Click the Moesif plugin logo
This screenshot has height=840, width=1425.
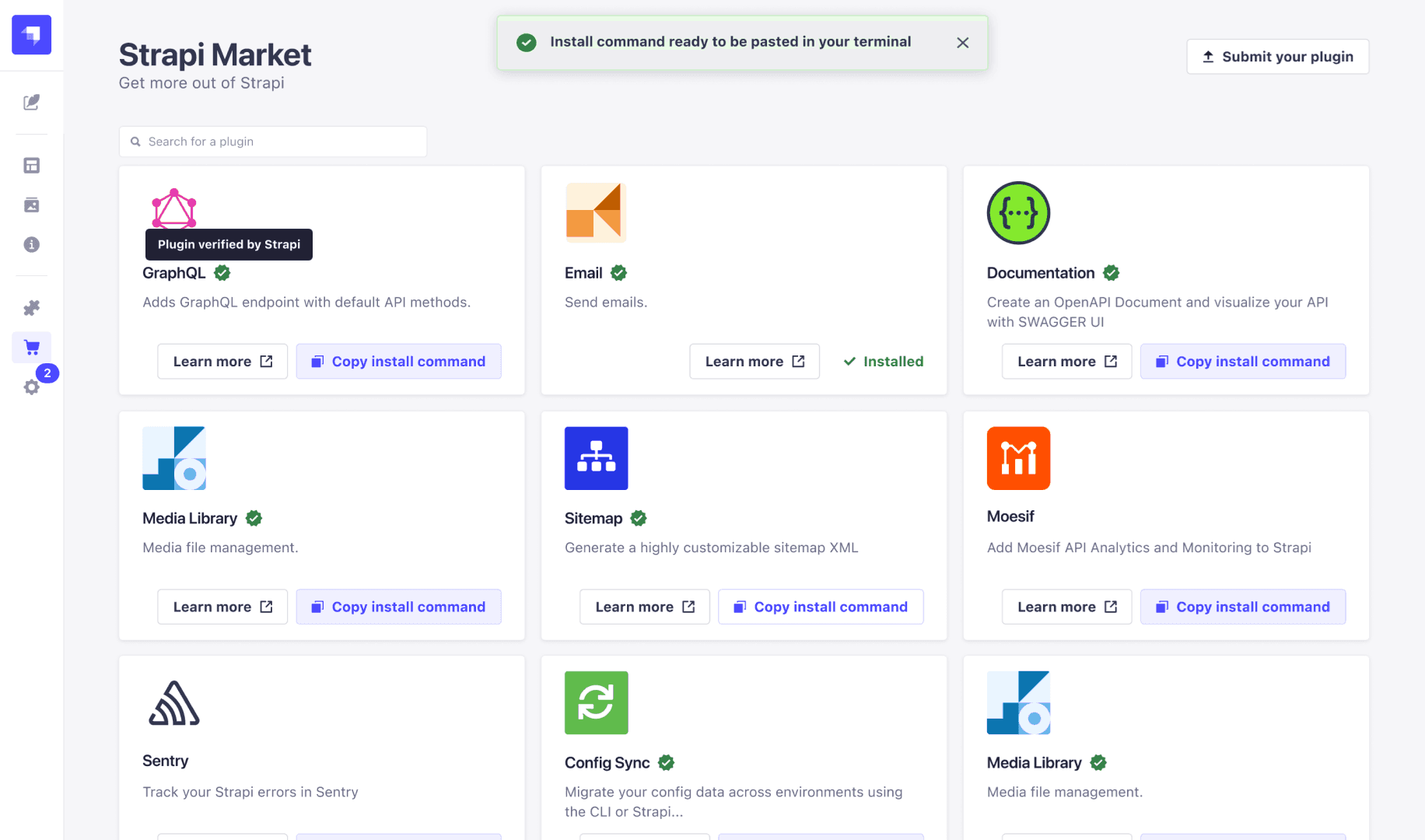[x=1018, y=458]
